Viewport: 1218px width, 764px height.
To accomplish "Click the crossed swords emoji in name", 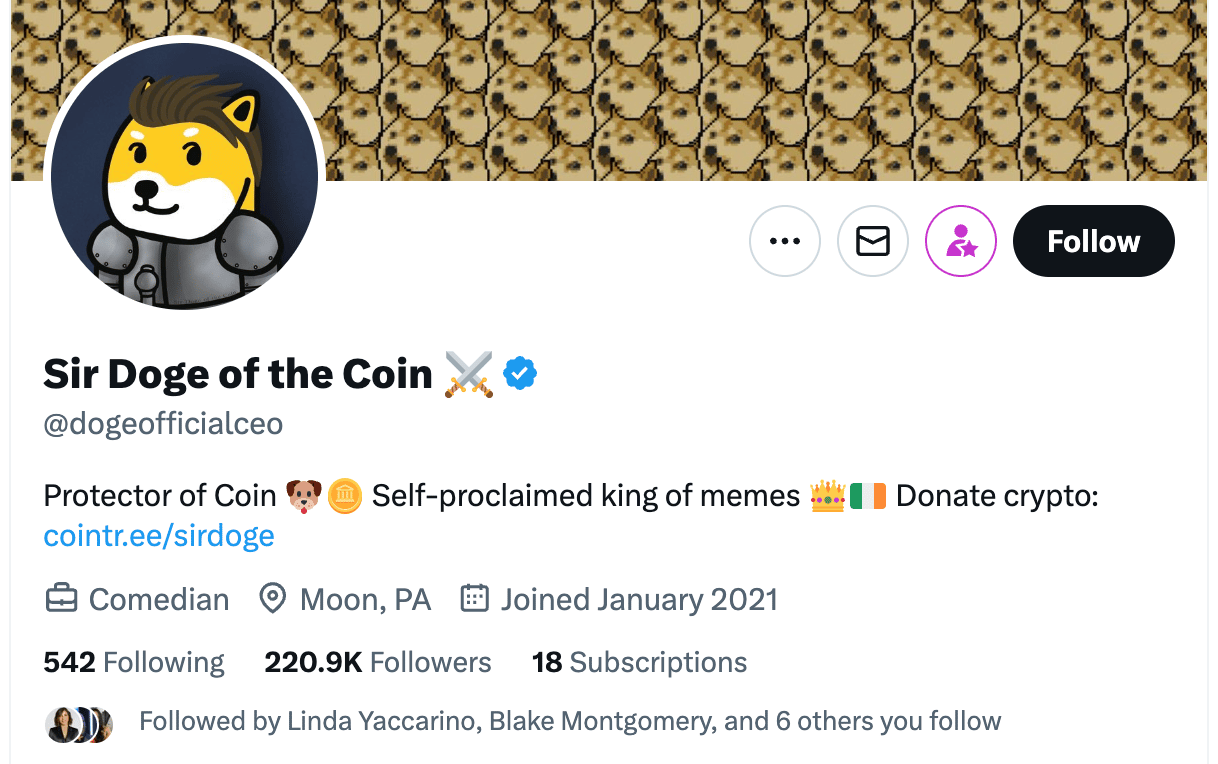I will tap(468, 375).
